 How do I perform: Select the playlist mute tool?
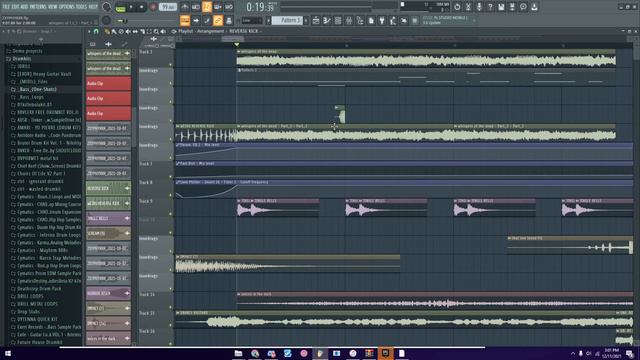[x=128, y=31]
